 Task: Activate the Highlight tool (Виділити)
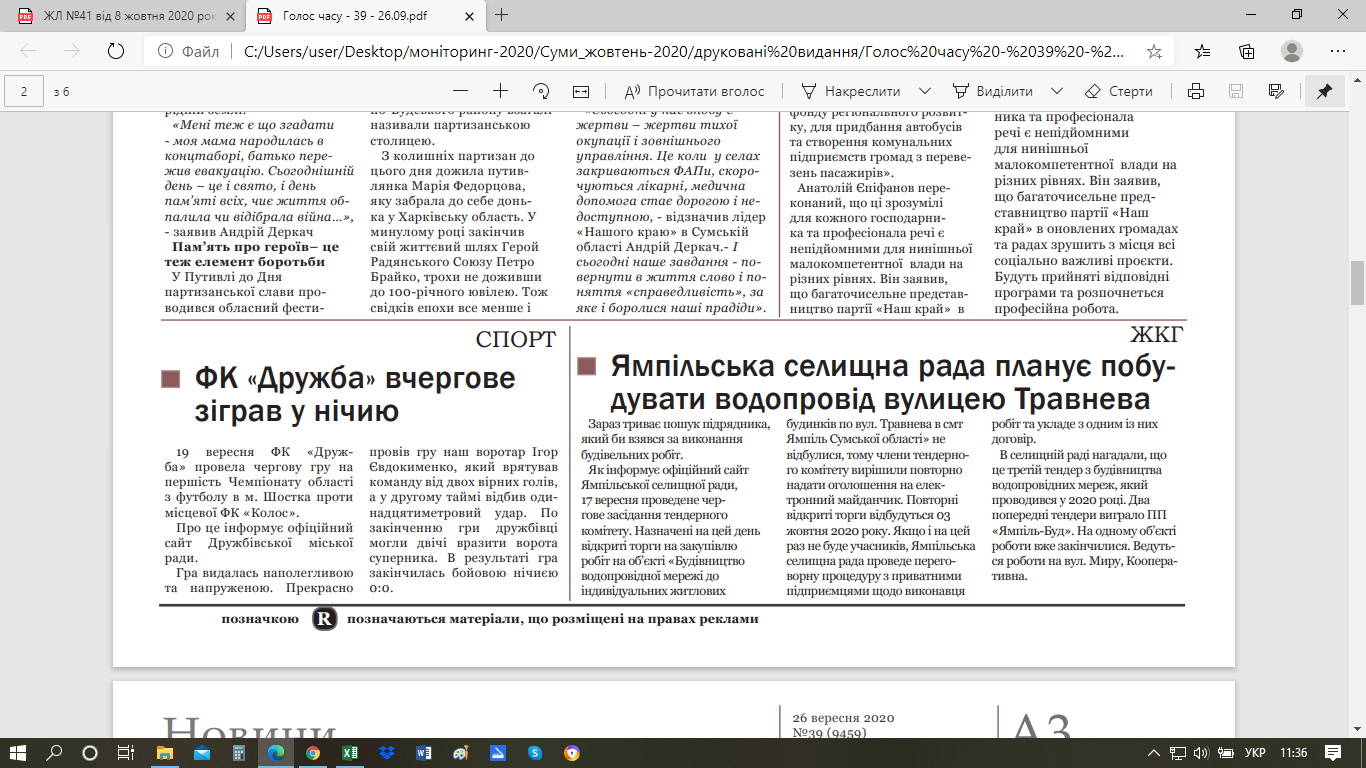pos(992,91)
